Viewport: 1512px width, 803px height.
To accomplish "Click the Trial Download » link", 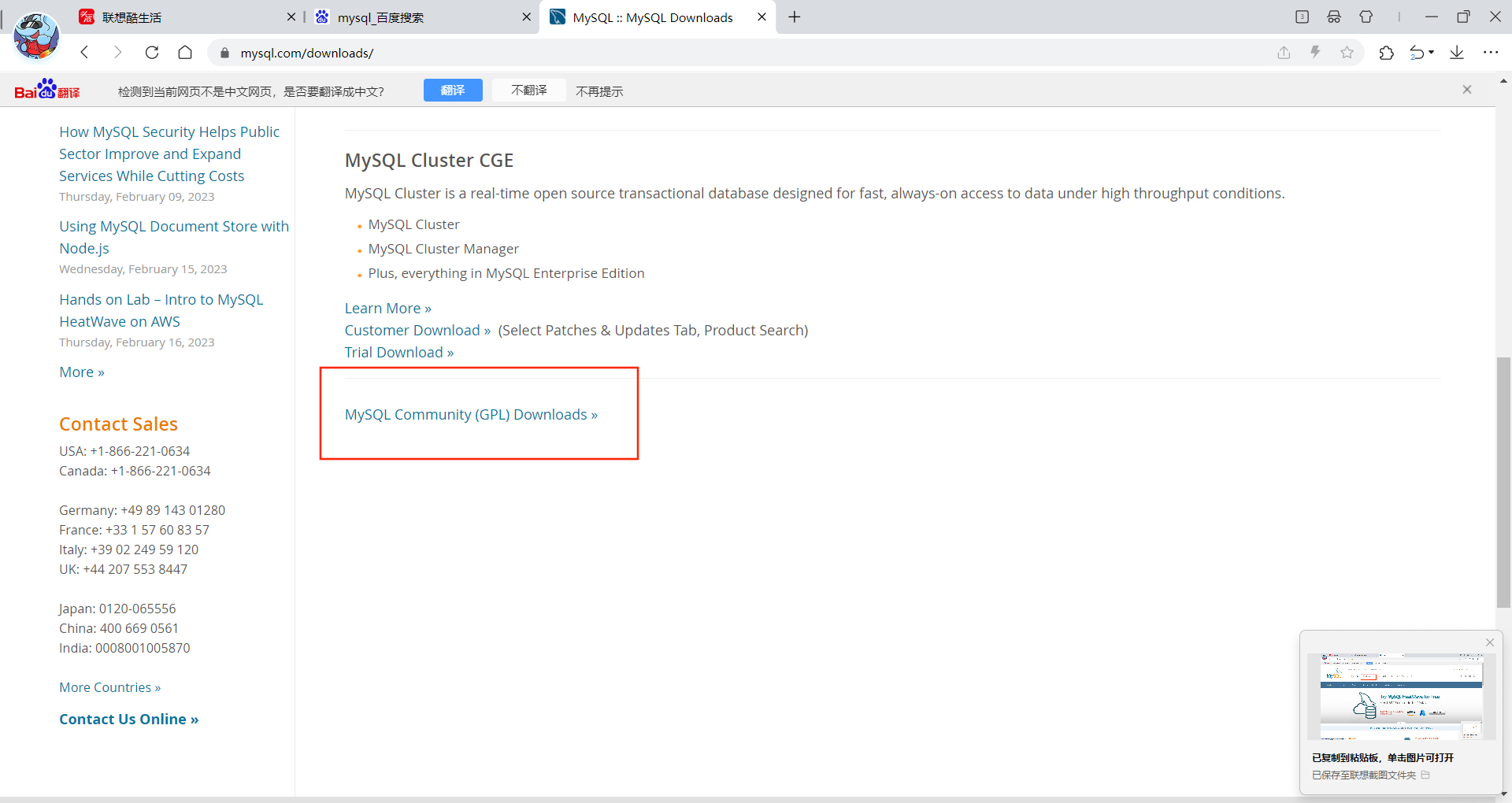I will pyautogui.click(x=399, y=352).
